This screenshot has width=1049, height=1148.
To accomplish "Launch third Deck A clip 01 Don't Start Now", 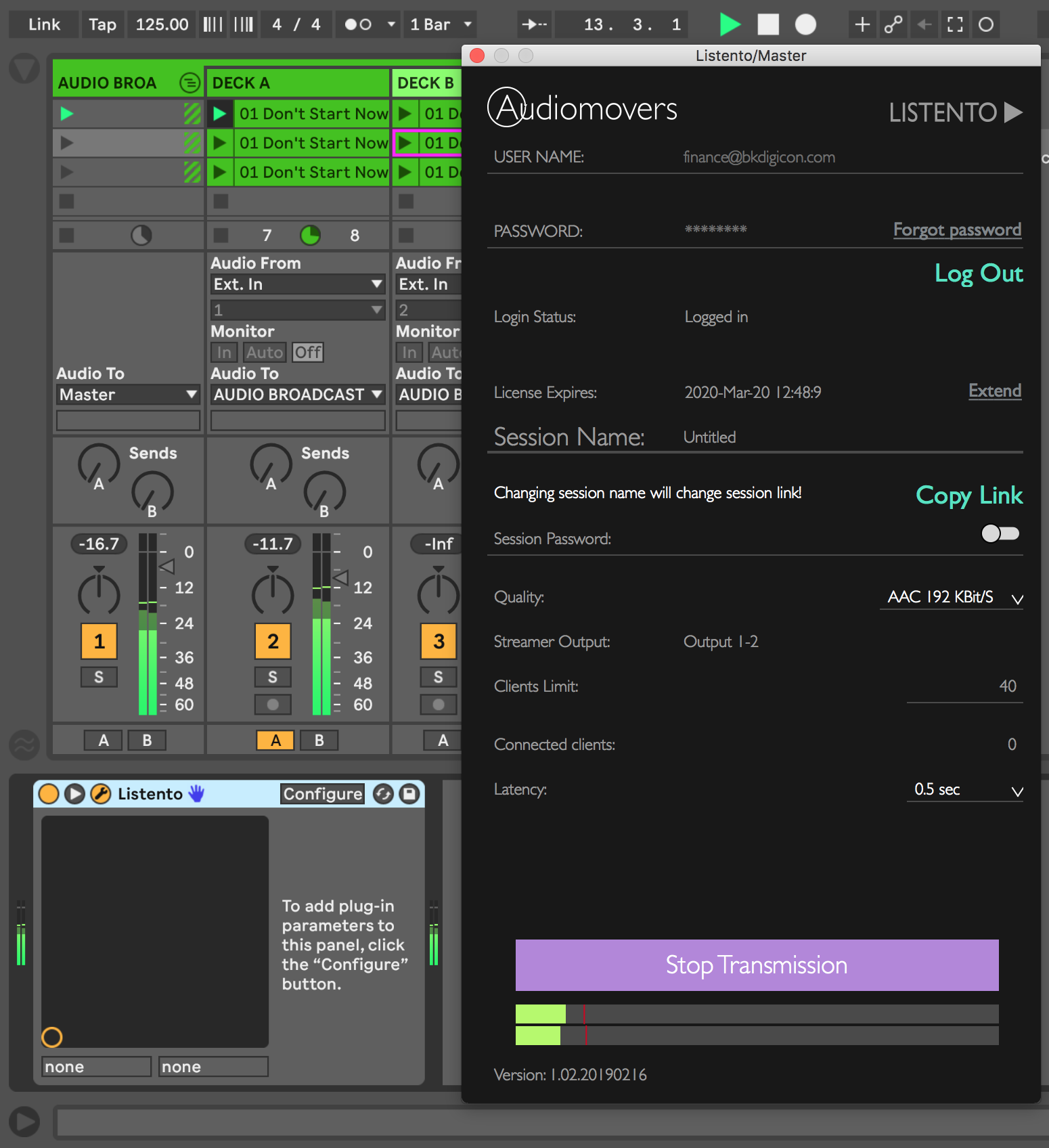I will (219, 172).
